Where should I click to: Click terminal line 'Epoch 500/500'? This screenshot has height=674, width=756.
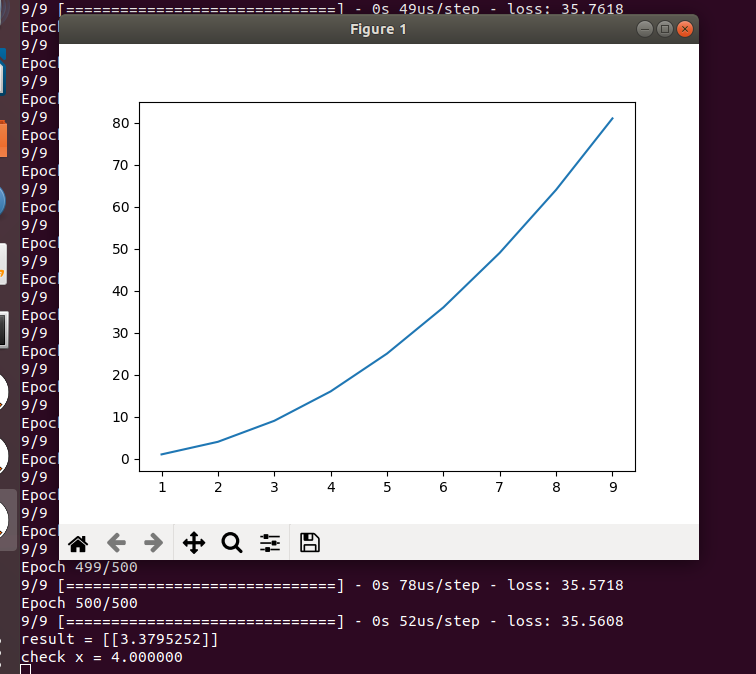[80, 604]
